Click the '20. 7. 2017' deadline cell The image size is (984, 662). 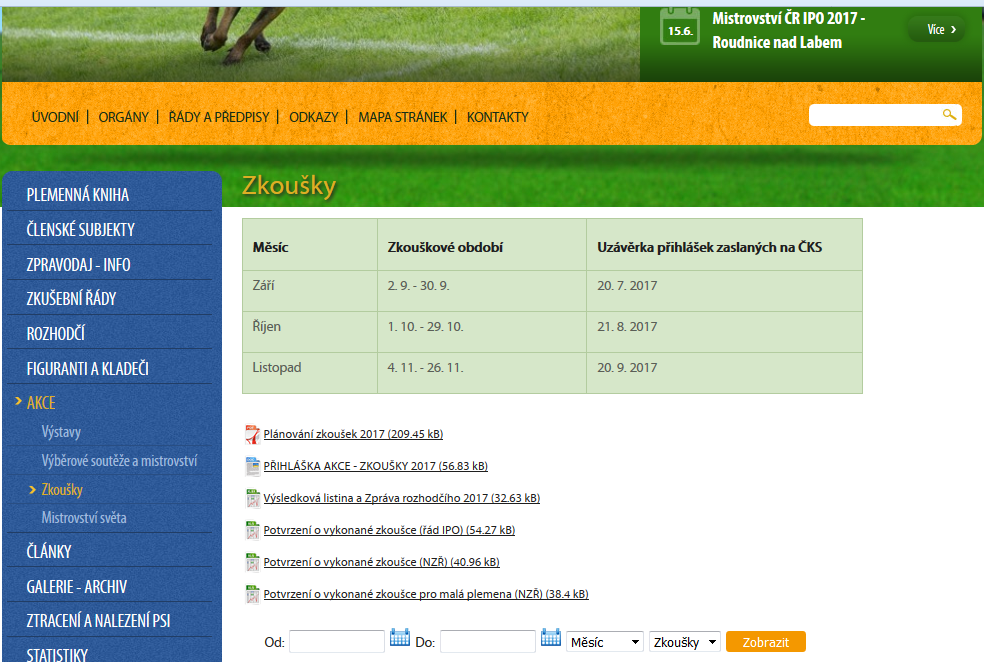tap(725, 291)
